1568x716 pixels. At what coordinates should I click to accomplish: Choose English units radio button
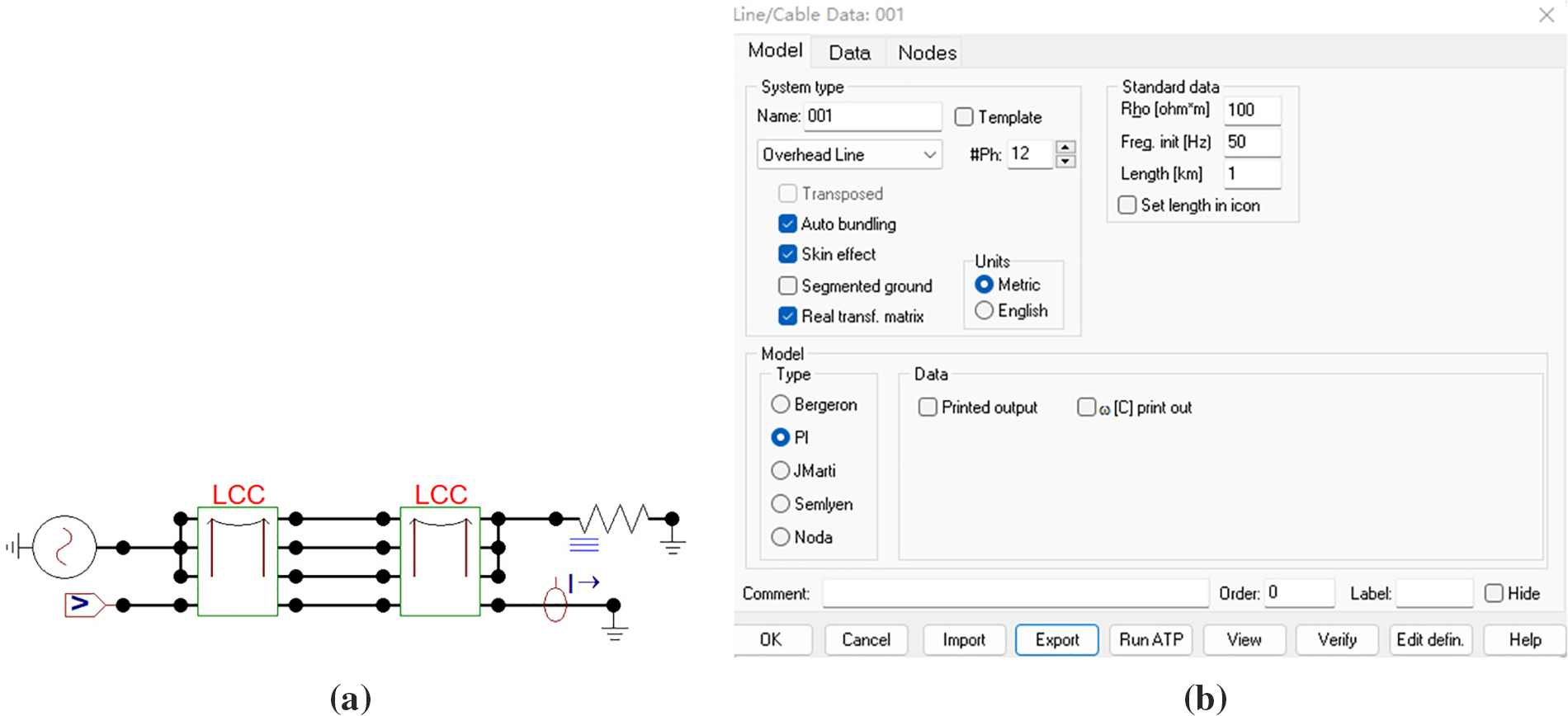[984, 311]
